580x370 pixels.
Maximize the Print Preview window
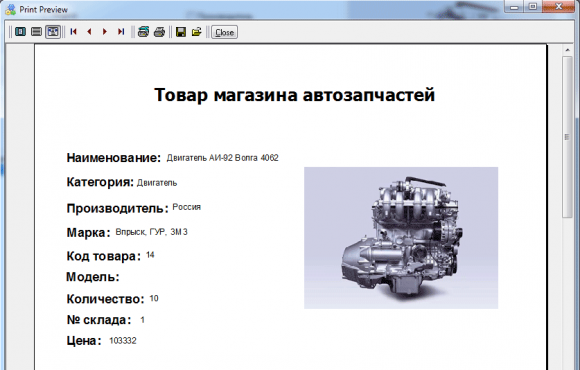tap(533, 6)
